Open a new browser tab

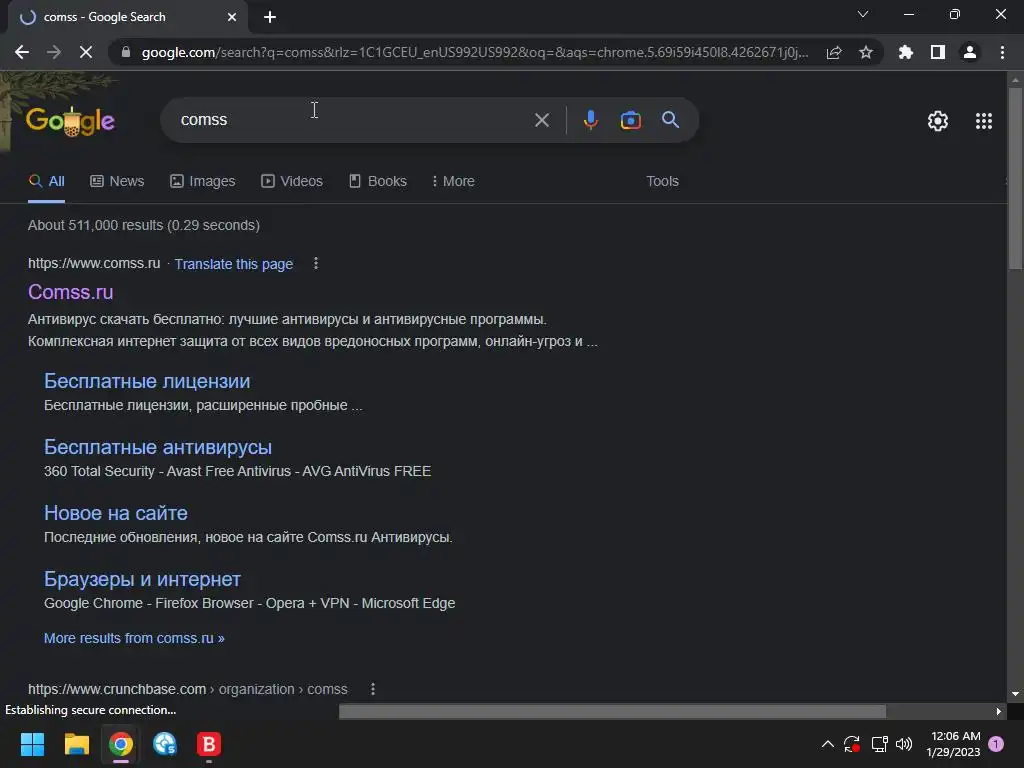coord(270,17)
